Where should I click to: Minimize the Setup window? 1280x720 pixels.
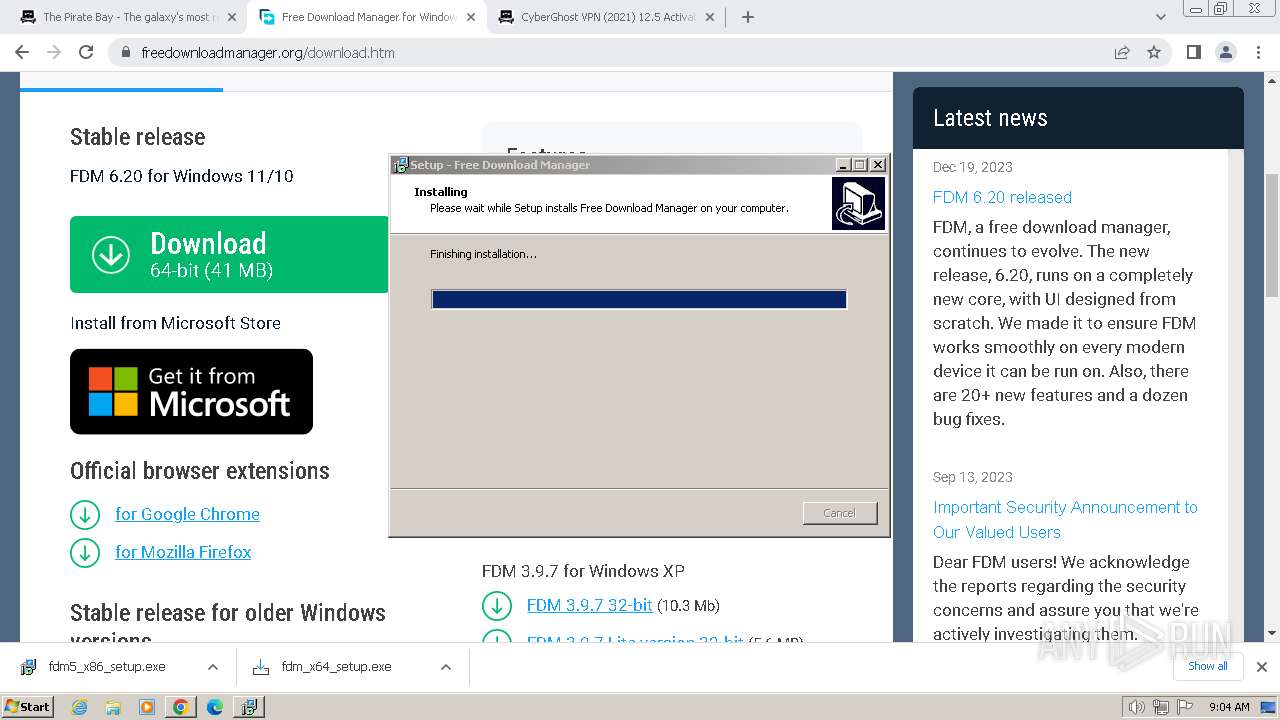[842, 165]
